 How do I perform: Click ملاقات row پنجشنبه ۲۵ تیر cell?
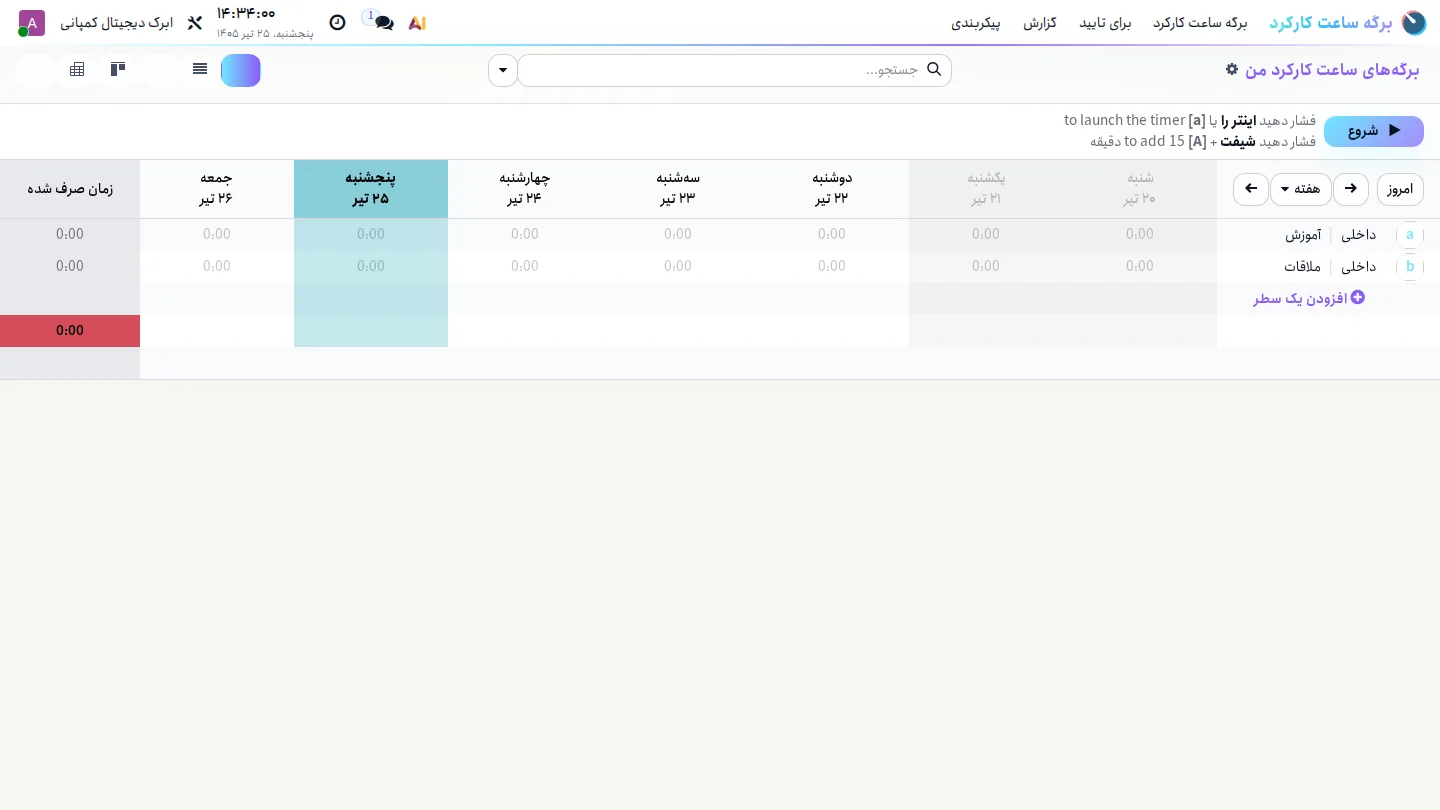(x=371, y=267)
